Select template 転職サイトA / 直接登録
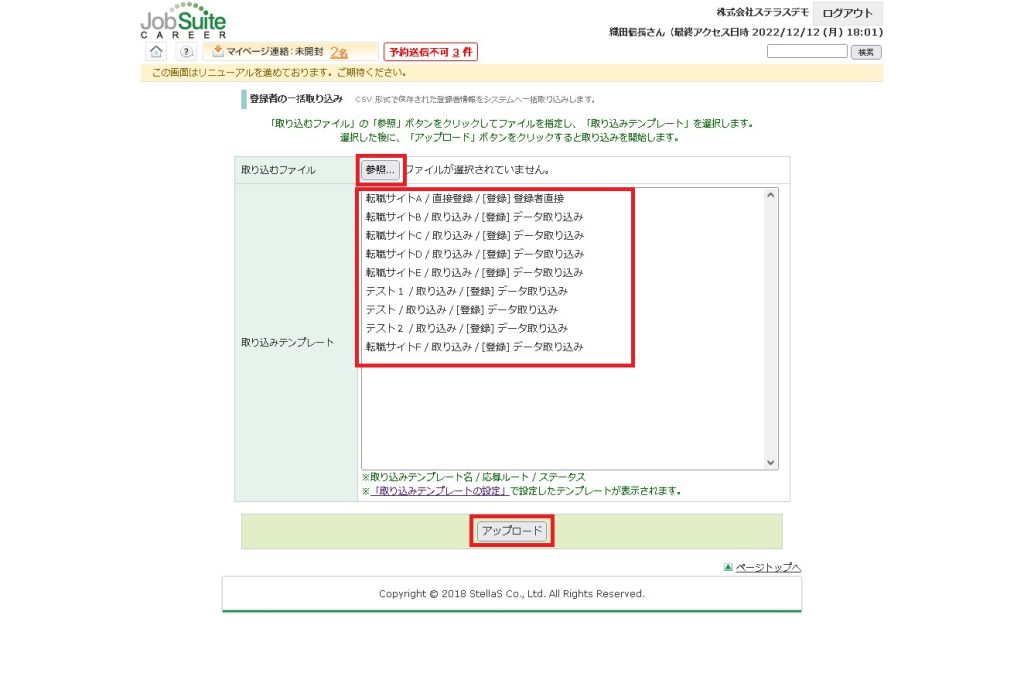1024x680 pixels. pyautogui.click(x=464, y=199)
